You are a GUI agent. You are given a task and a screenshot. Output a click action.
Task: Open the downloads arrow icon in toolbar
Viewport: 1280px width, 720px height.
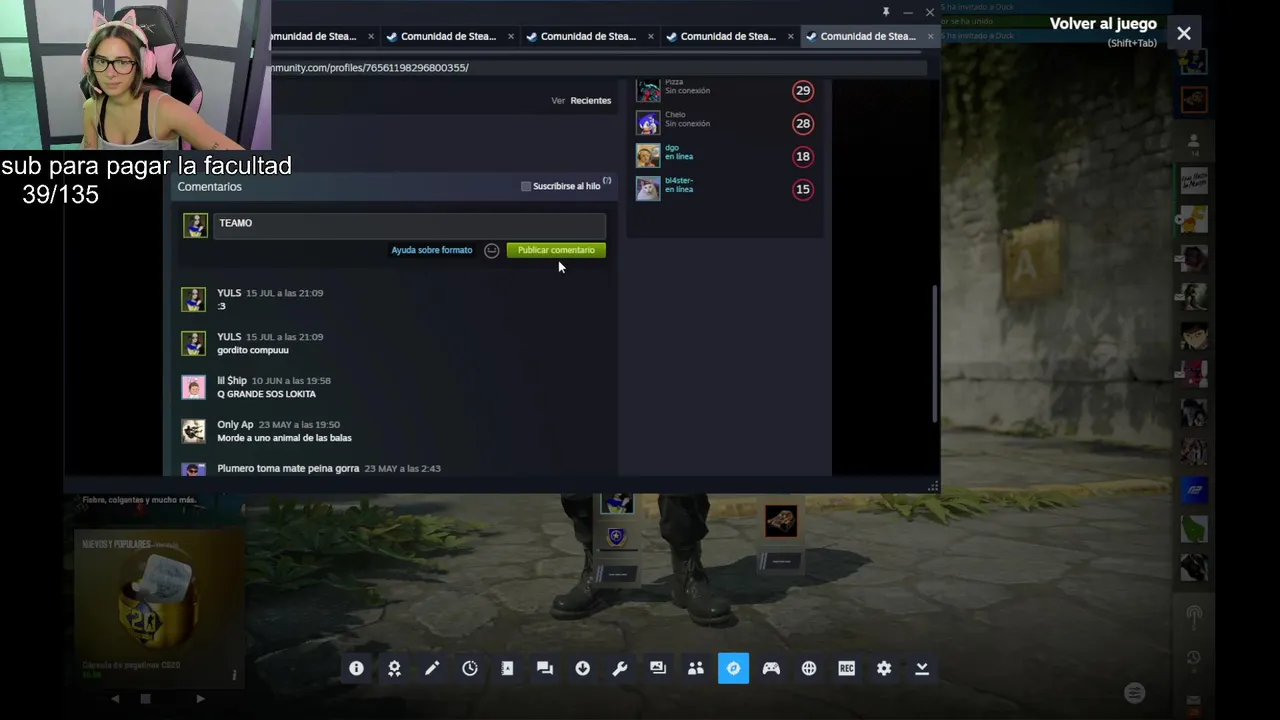point(583,668)
